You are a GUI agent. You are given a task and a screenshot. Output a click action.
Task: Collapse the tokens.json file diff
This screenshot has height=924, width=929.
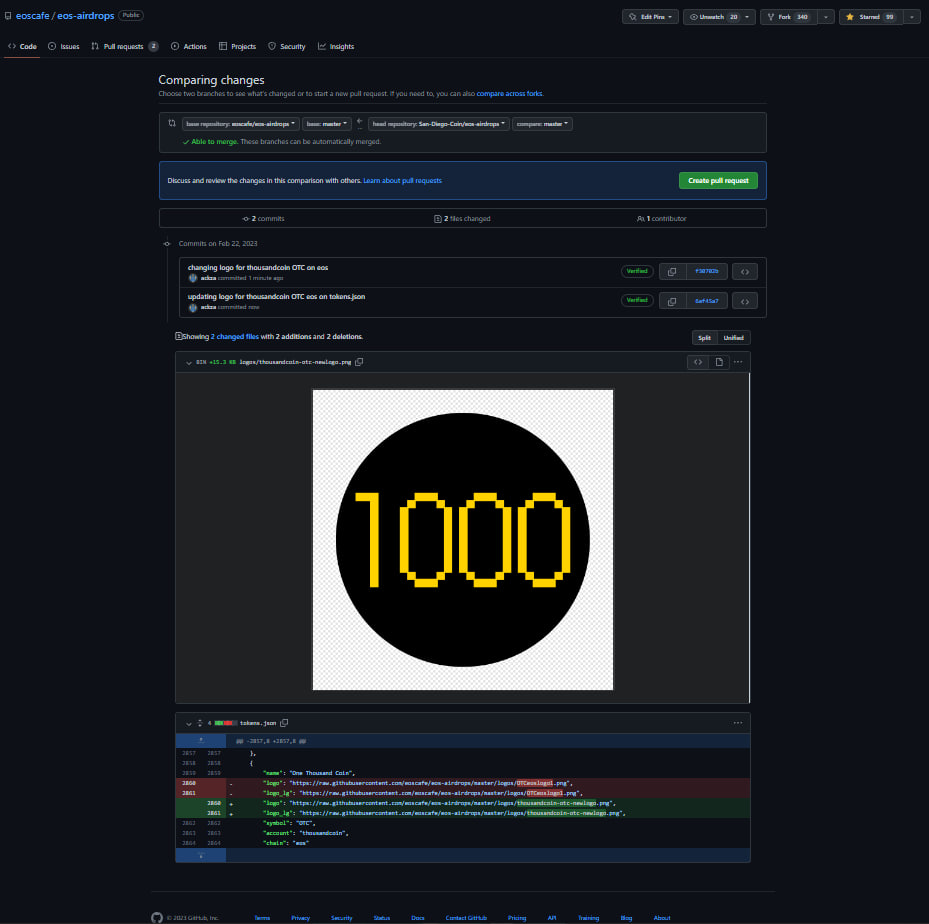click(x=189, y=723)
